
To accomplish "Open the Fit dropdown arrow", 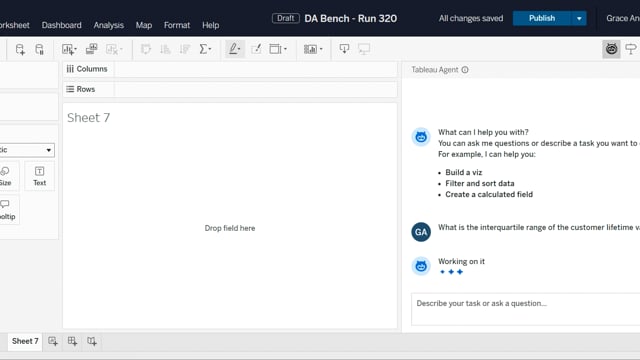I will (285, 49).
